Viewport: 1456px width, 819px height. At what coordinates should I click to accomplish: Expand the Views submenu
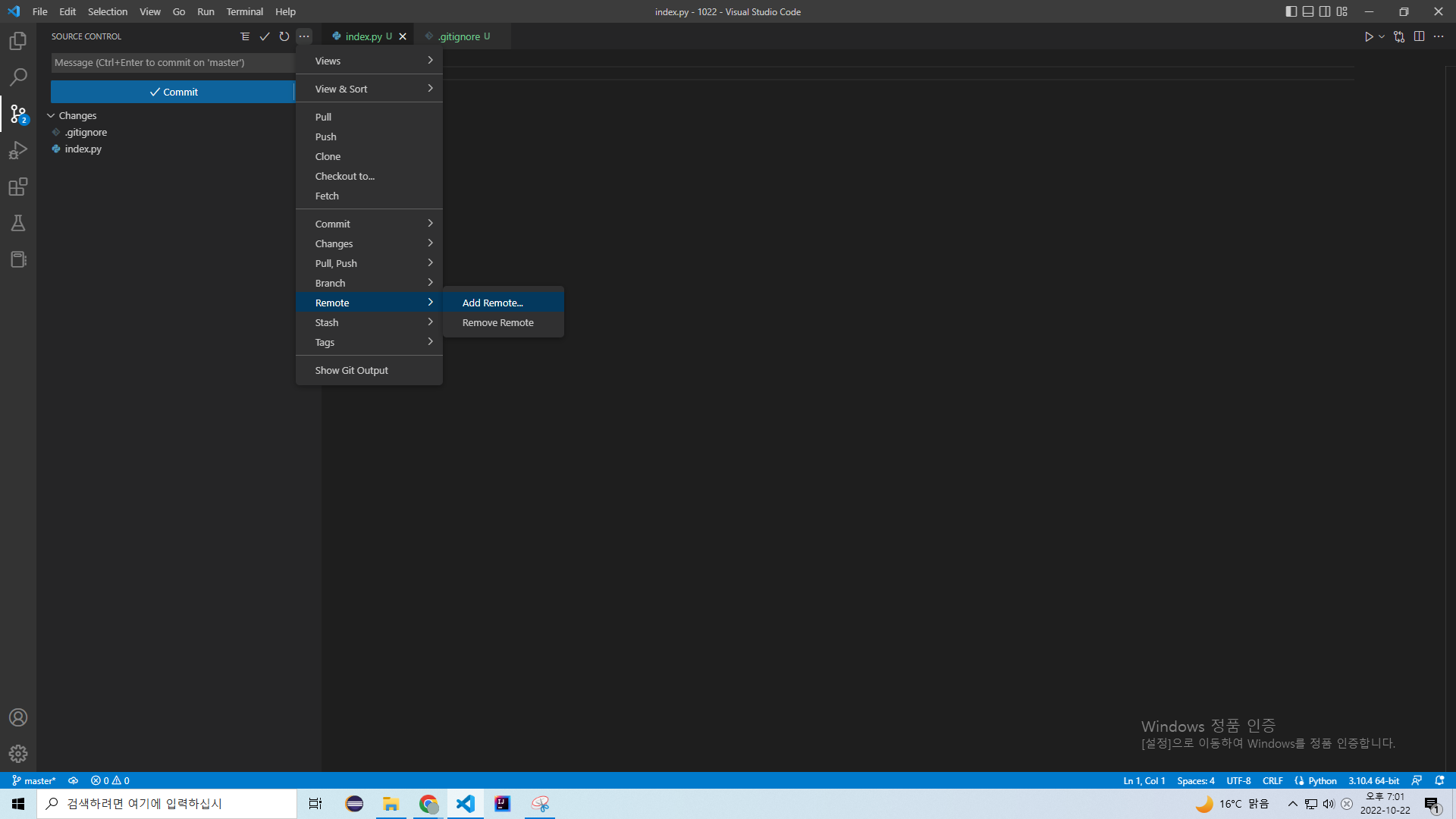point(369,61)
